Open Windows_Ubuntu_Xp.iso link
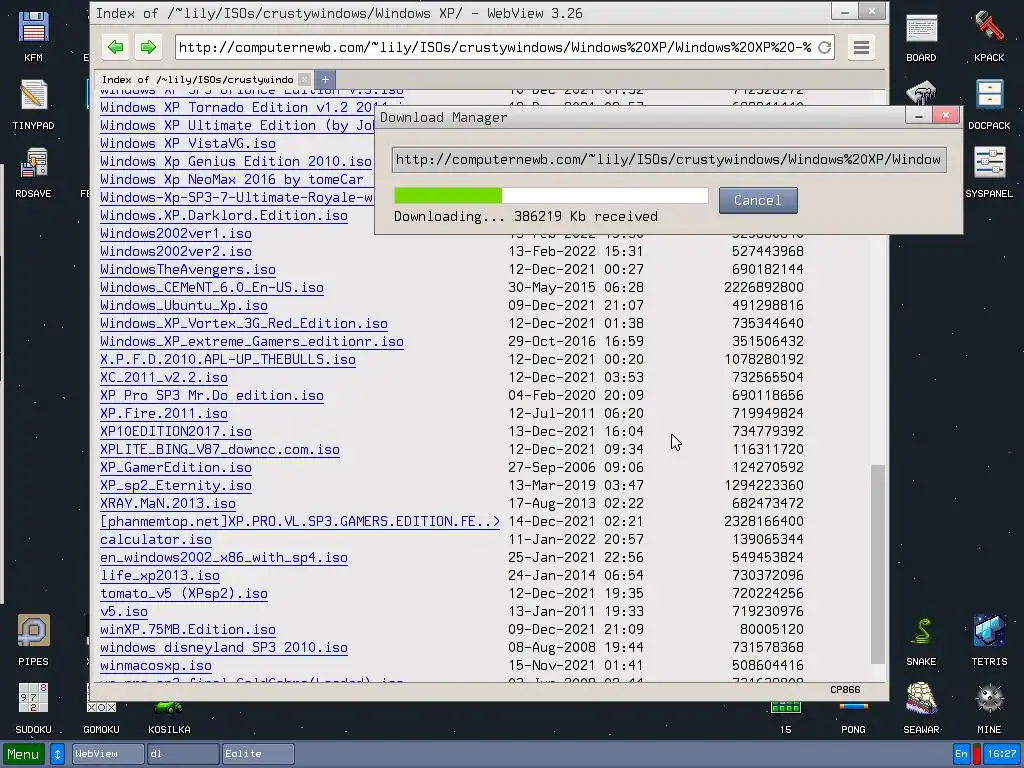 [184, 306]
